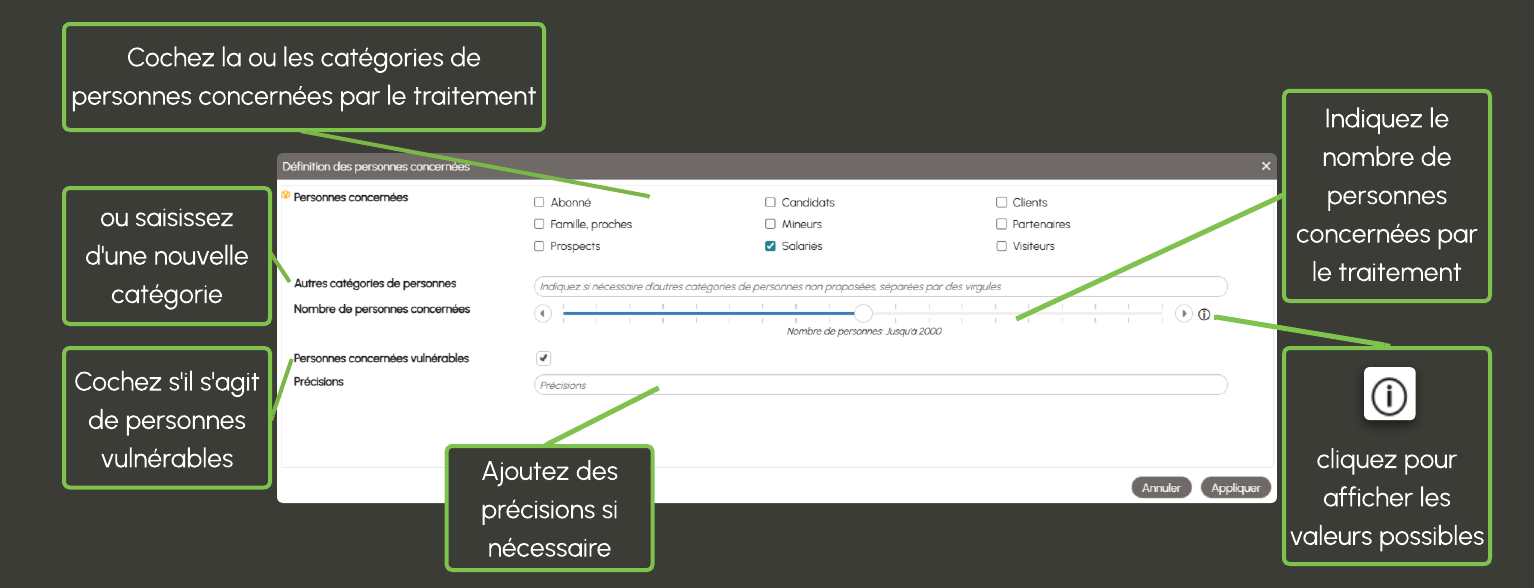This screenshot has width=1534, height=588.
Task: Check the Visiteurs category
Action: point(1002,246)
